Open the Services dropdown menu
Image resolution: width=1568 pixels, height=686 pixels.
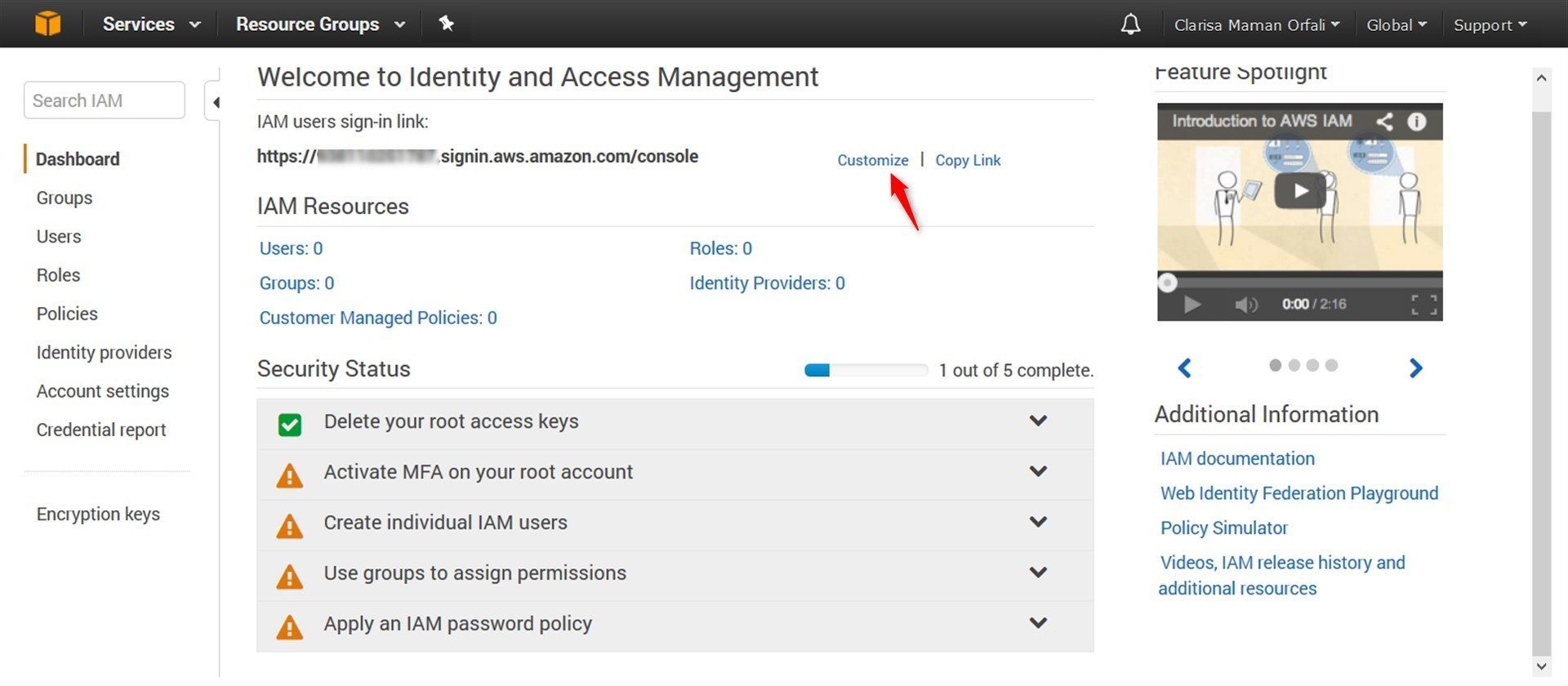click(x=151, y=24)
